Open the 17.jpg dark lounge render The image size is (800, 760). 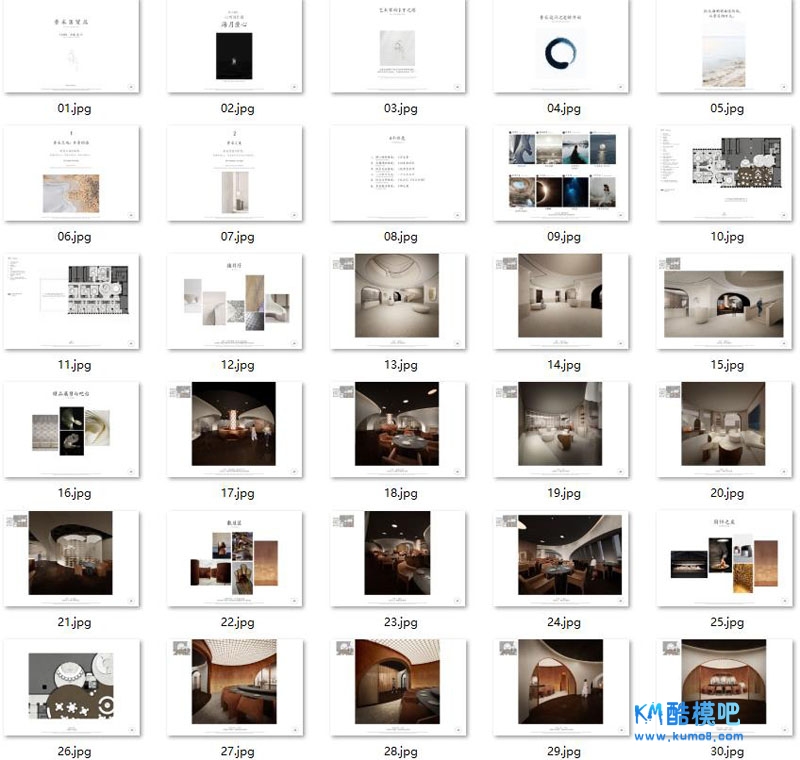click(235, 430)
